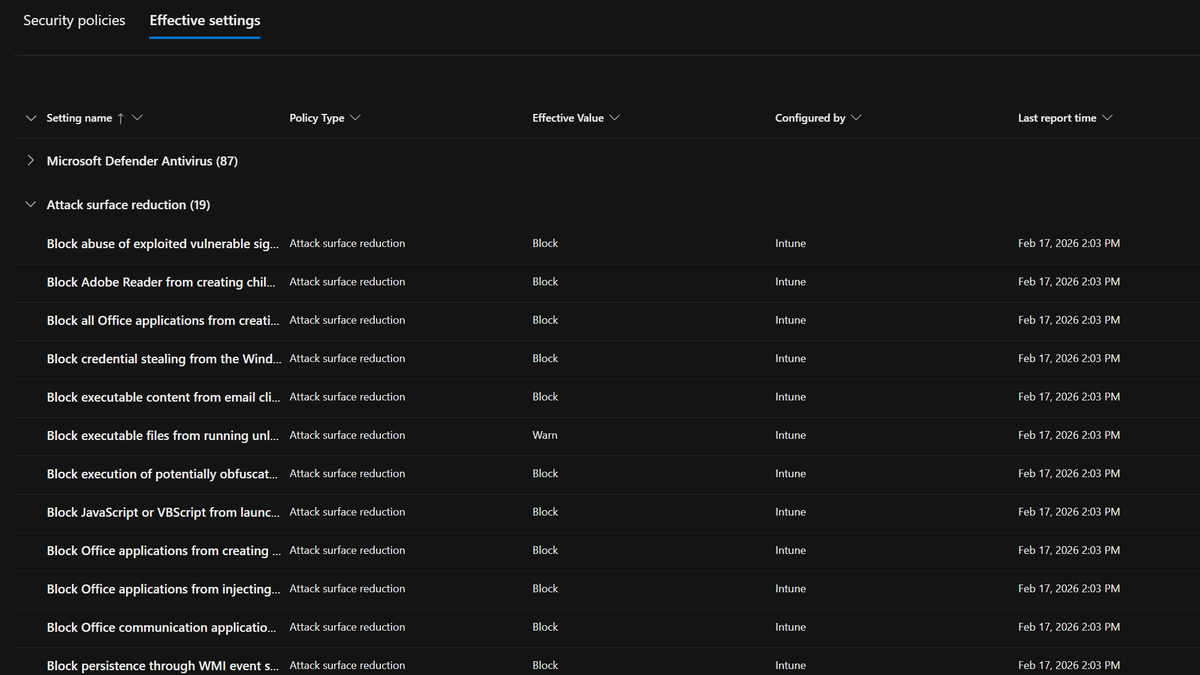The width and height of the screenshot is (1200, 675).
Task: Click the ascending sort arrow beside Setting name
Action: [x=120, y=118]
